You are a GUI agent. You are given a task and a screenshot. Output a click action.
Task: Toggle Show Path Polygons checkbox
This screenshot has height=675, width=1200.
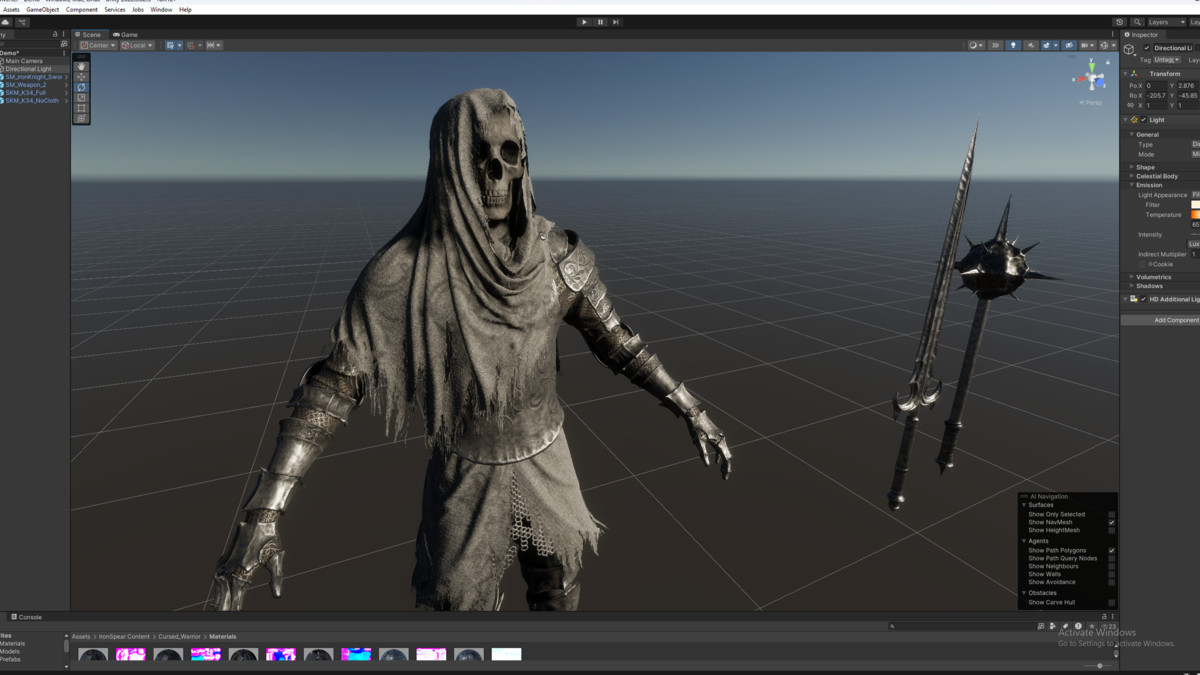pos(1111,551)
